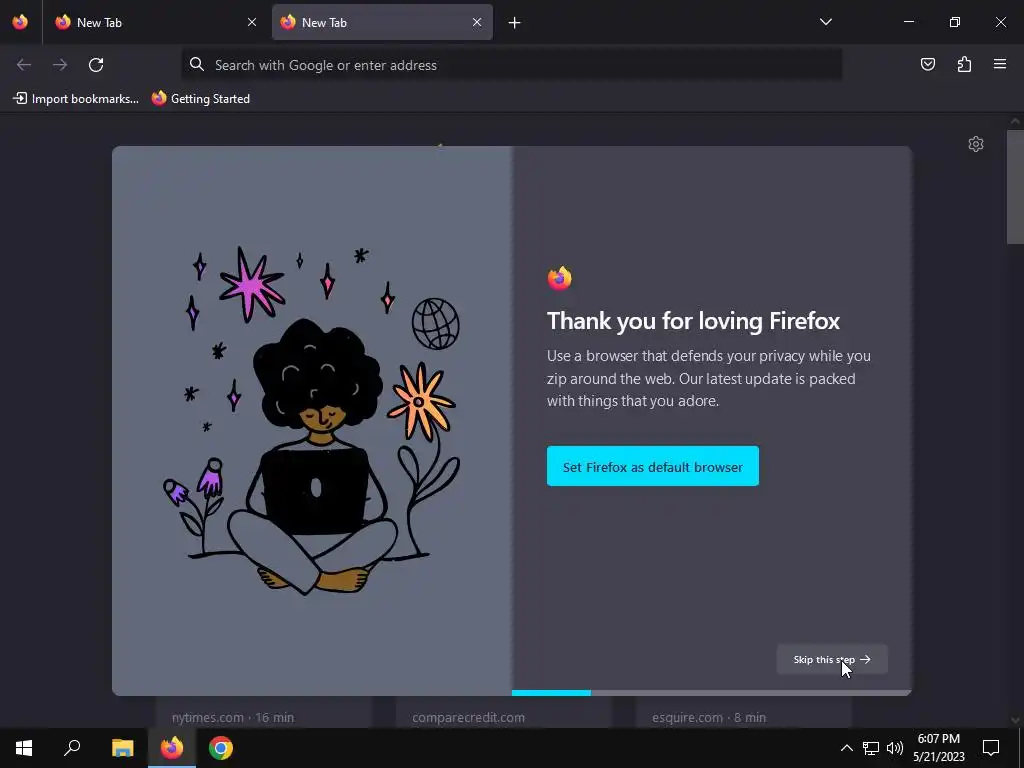Focus the Search with Google address bar
This screenshot has width=1024, height=768.
511,65
